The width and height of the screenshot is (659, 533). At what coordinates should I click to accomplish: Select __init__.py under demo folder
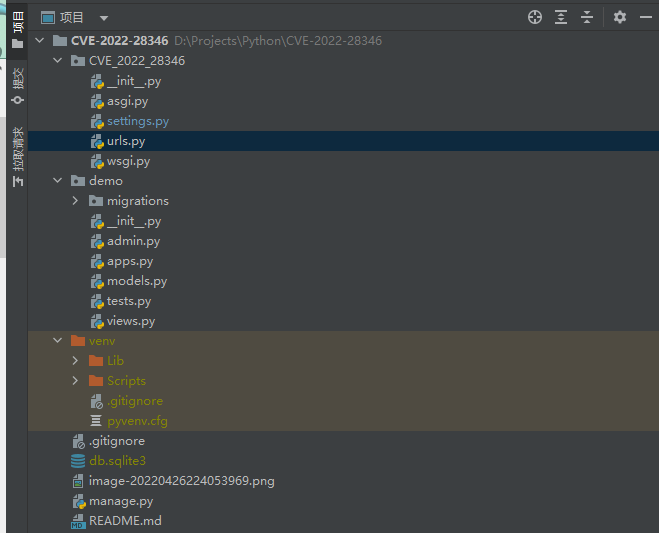134,221
